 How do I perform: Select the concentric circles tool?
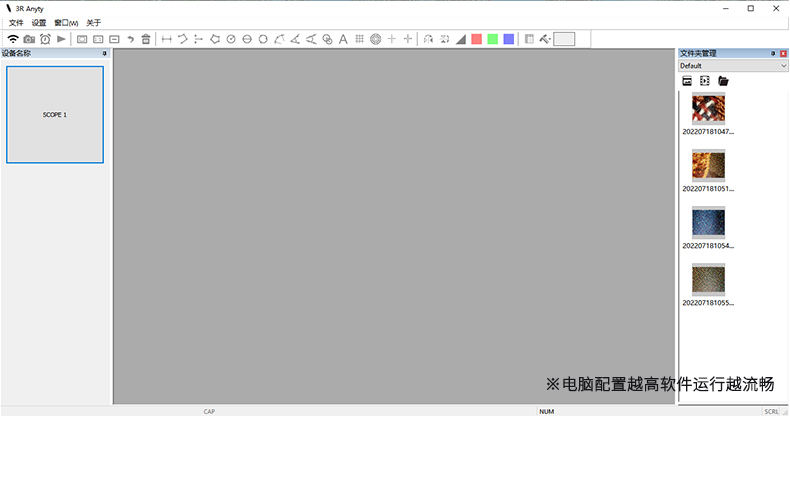click(x=375, y=39)
